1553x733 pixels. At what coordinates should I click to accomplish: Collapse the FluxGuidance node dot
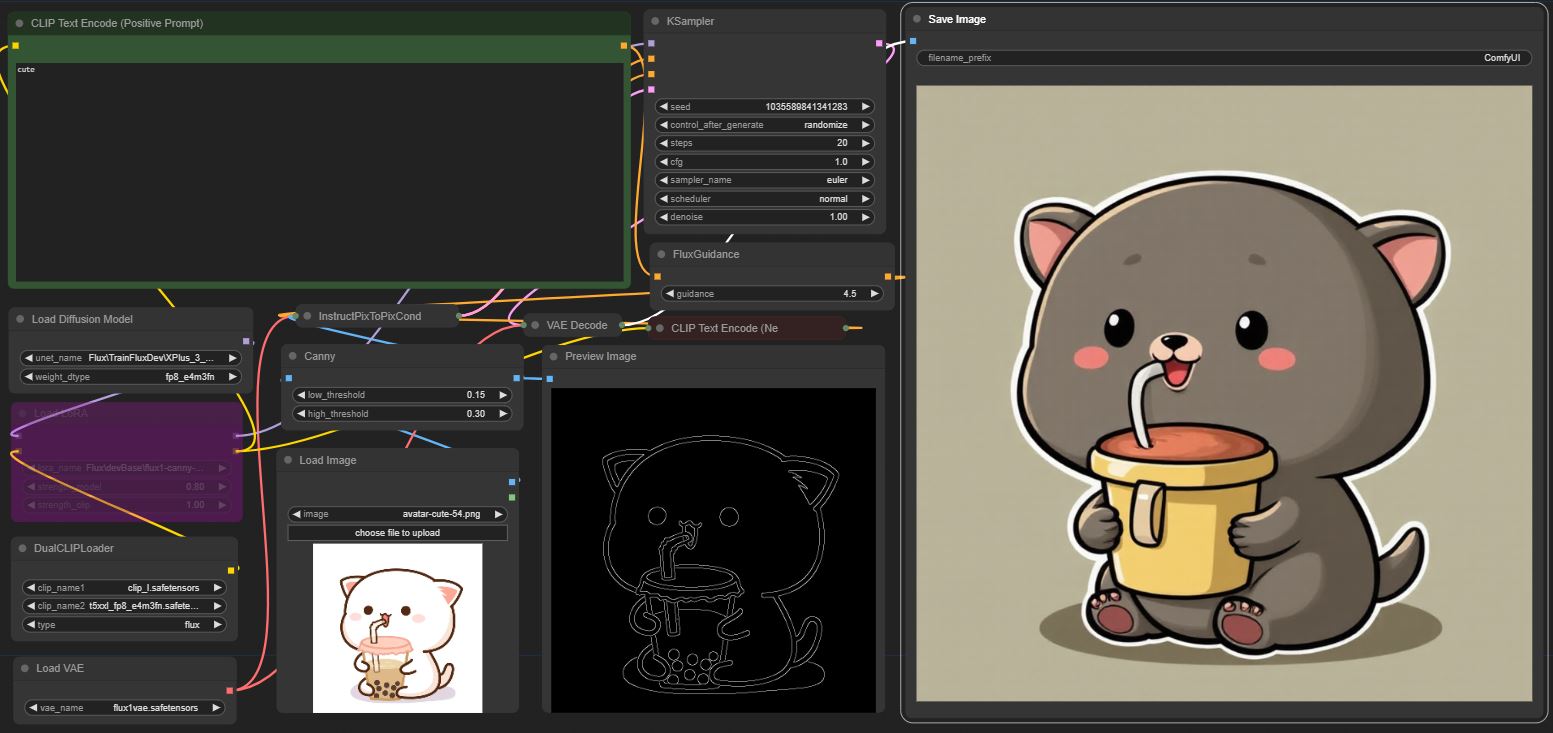click(661, 255)
